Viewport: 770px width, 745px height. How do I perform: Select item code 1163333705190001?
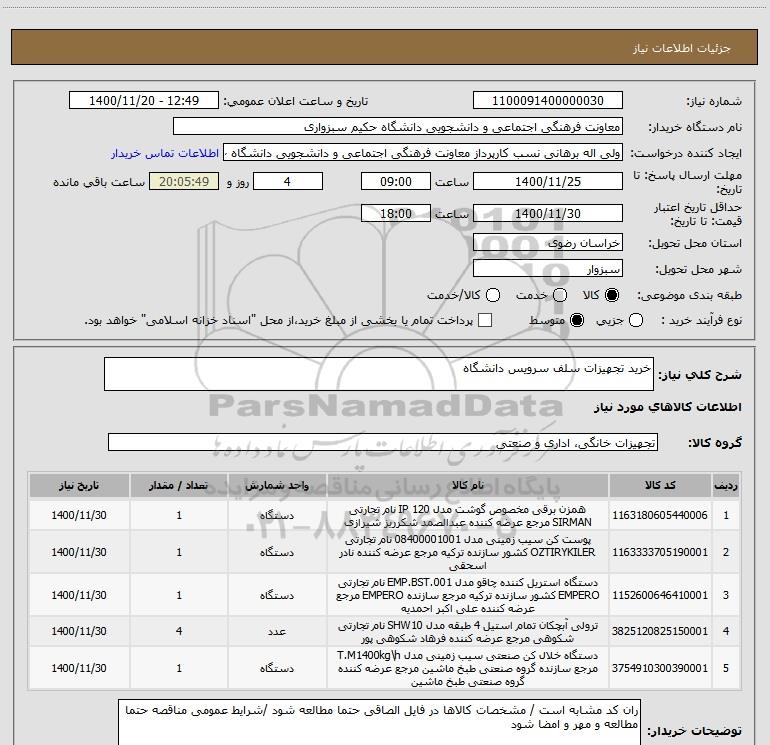click(660, 552)
